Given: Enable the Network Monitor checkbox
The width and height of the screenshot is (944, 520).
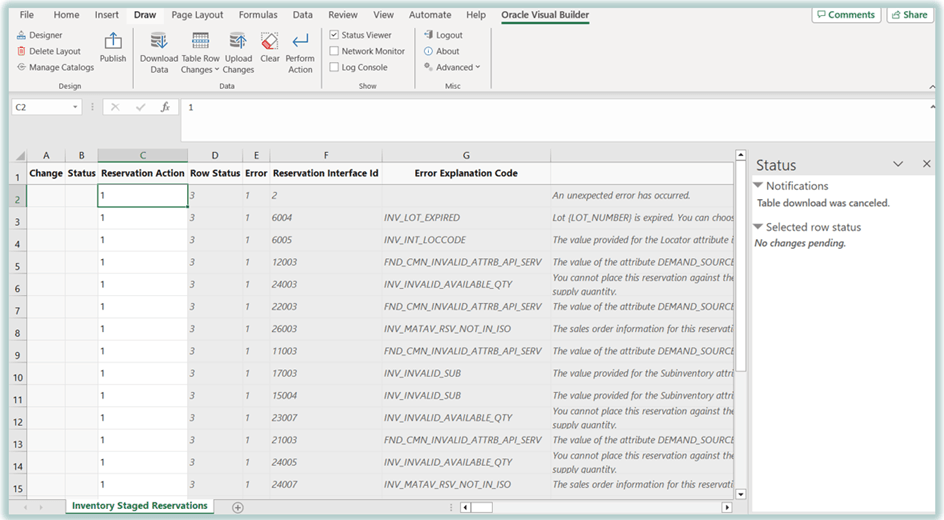Looking at the screenshot, I should pyautogui.click(x=334, y=51).
